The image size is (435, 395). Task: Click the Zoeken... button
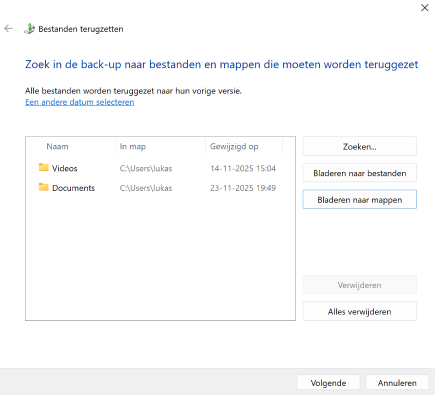[359, 146]
